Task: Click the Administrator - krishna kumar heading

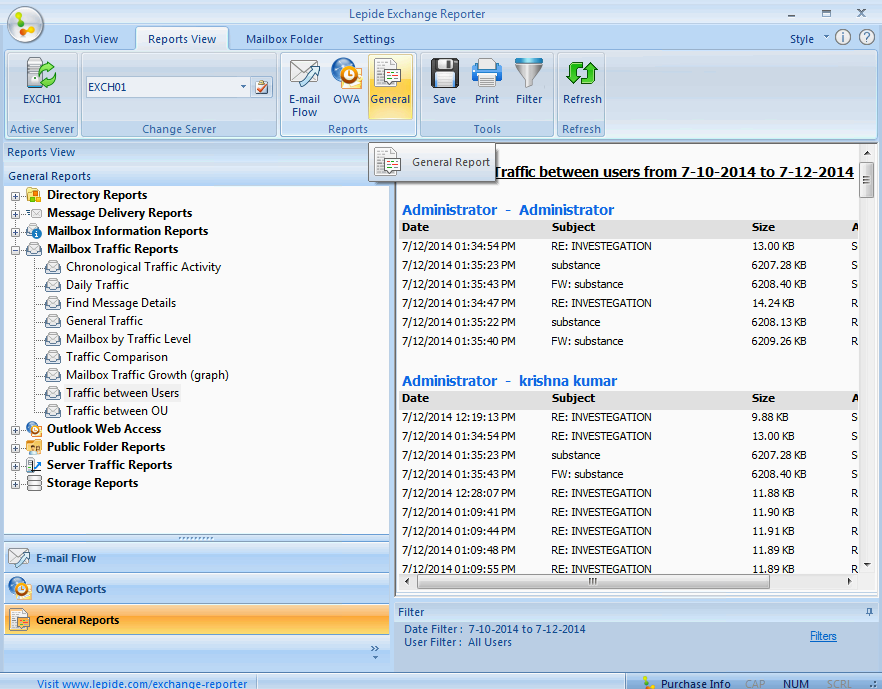Action: [509, 381]
